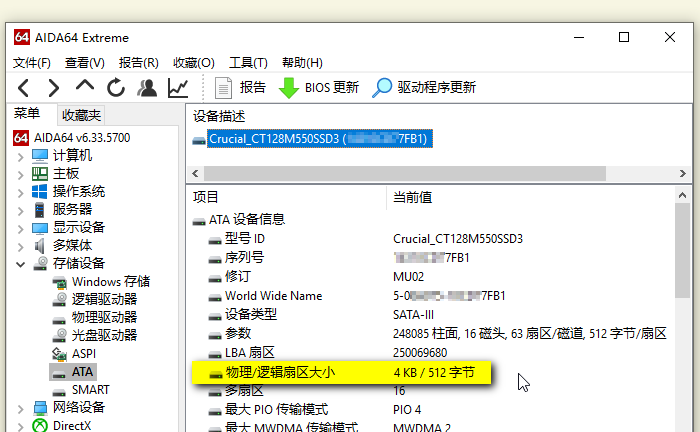700x432 pixels.
Task: Select the DirectX Xbox icon
Action: 40,425
